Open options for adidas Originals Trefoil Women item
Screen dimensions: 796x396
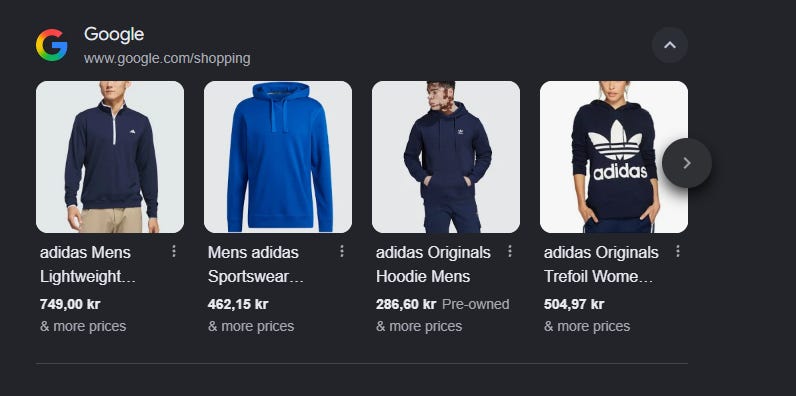(678, 251)
